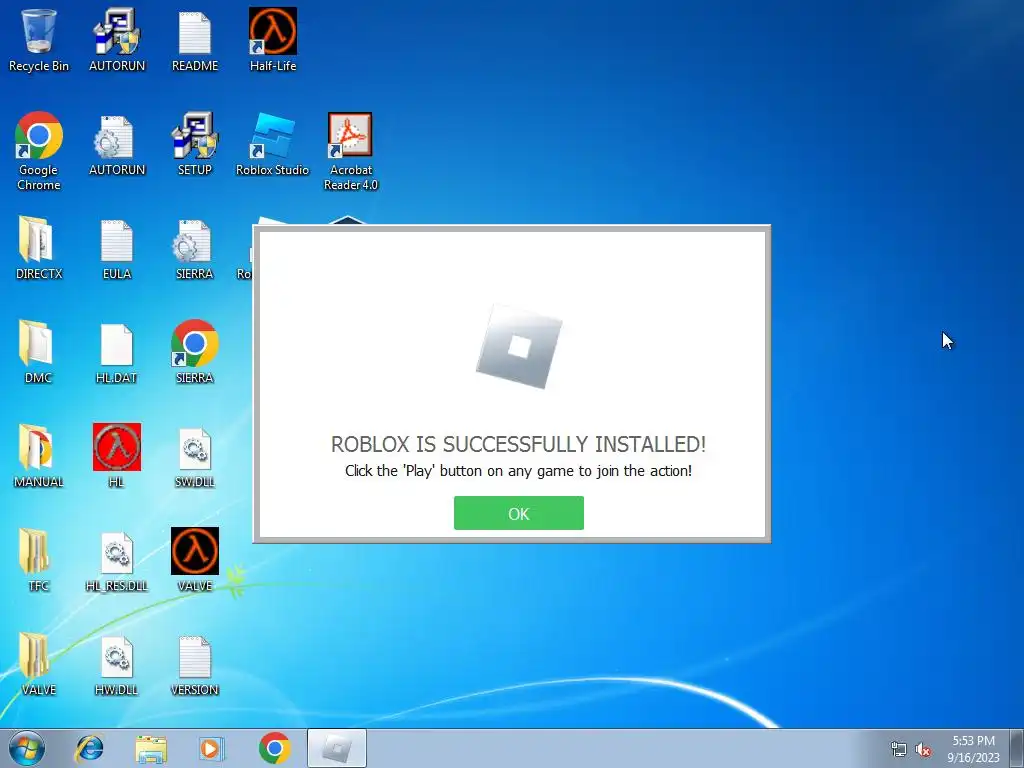The height and width of the screenshot is (768, 1024).
Task: Select the VALVE folder icon
Action: [x=39, y=664]
